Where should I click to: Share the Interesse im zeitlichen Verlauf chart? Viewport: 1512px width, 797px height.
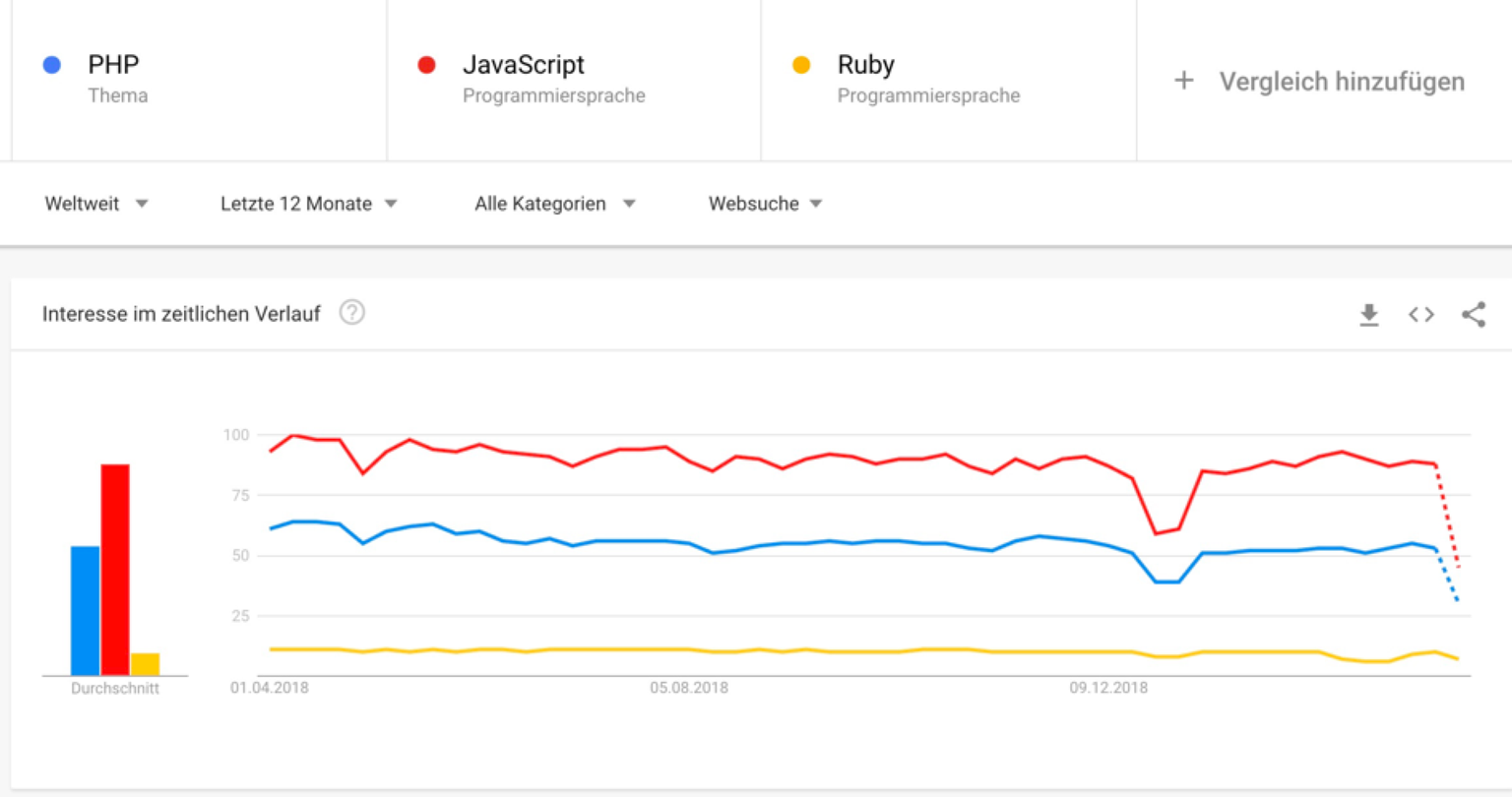click(1473, 315)
